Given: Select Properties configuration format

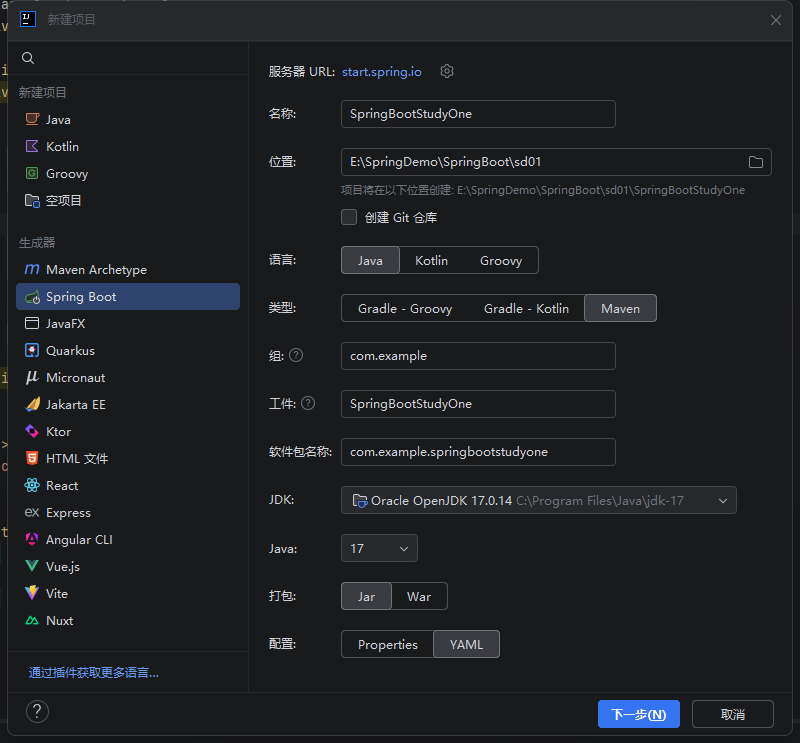Looking at the screenshot, I should pos(388,644).
